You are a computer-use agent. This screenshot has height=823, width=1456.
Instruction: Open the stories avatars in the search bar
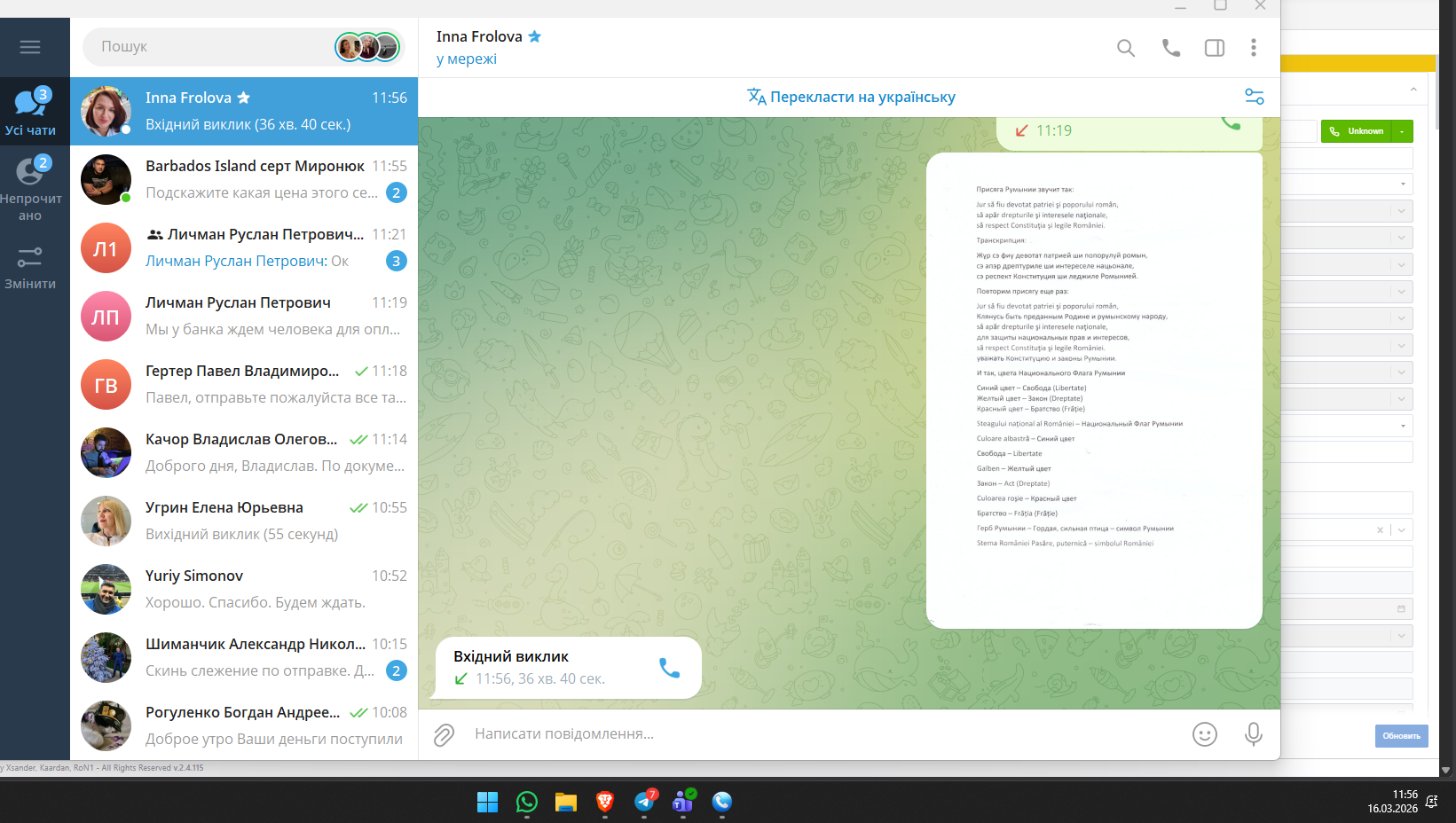(x=367, y=46)
